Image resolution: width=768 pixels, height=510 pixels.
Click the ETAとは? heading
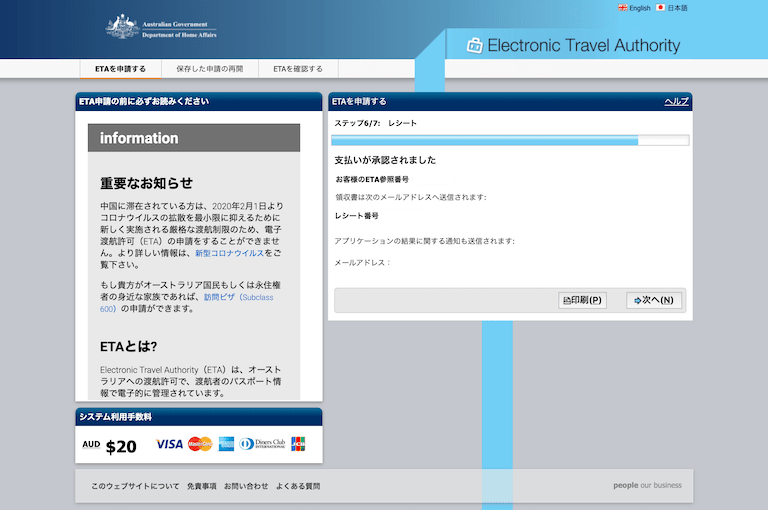[128, 346]
